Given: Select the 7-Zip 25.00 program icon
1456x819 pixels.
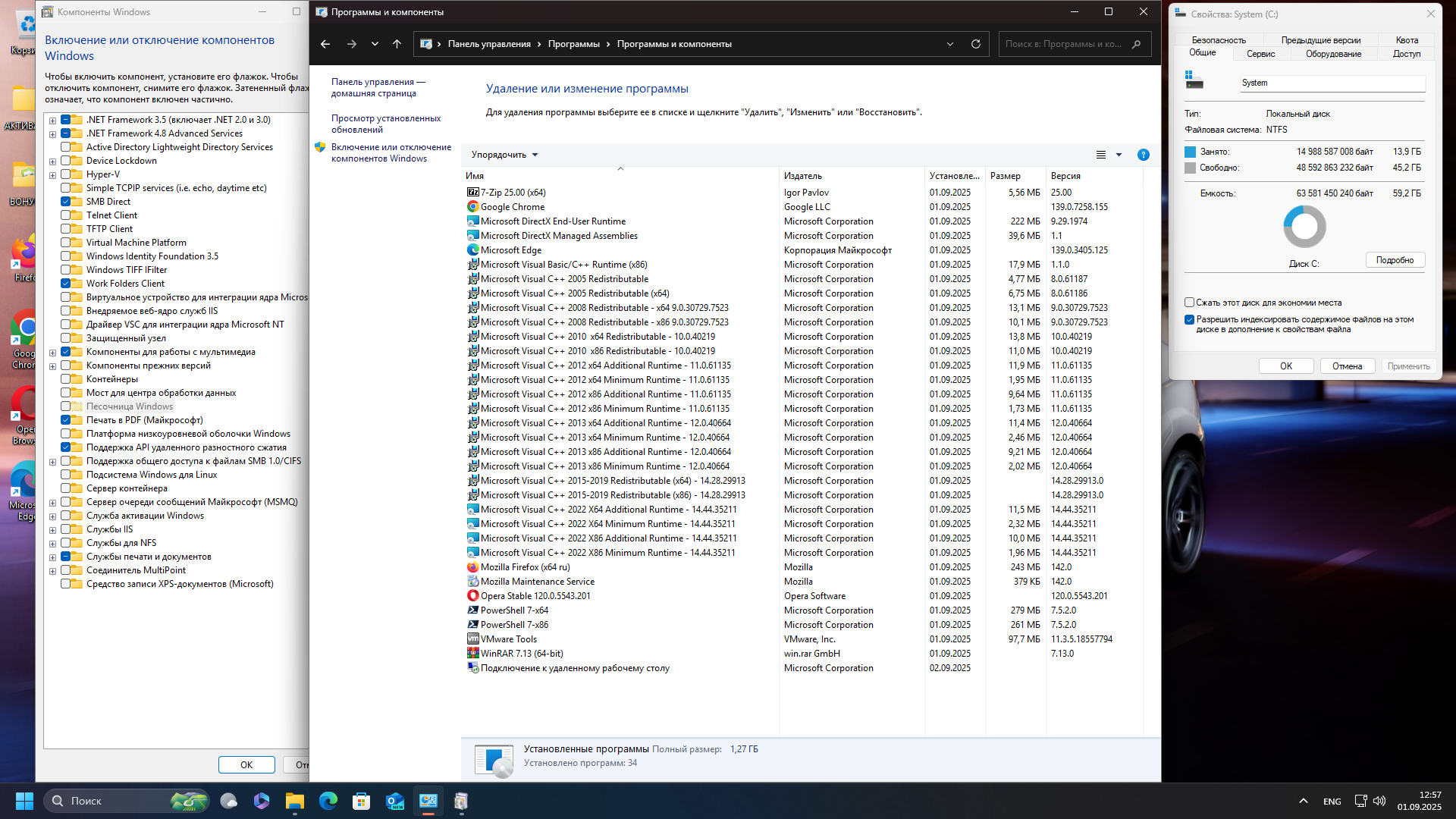Looking at the screenshot, I should [472, 193].
